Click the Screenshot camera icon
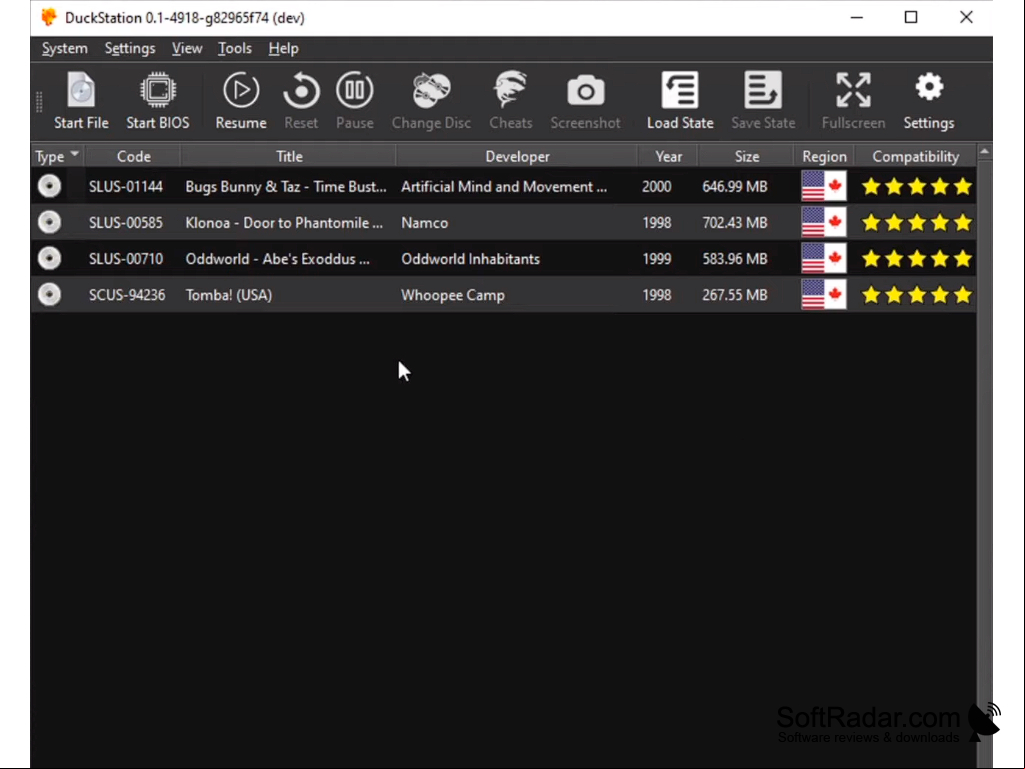Image resolution: width=1025 pixels, height=769 pixels. point(585,90)
